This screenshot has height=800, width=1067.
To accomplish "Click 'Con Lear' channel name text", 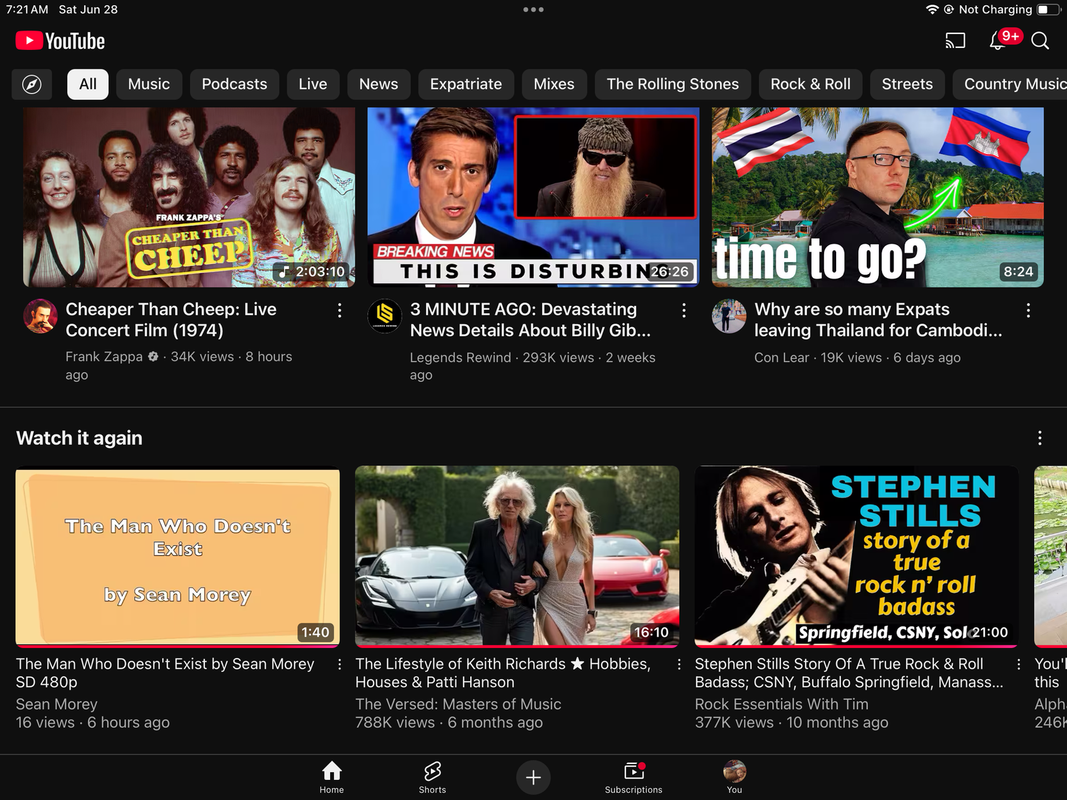I will 781,357.
